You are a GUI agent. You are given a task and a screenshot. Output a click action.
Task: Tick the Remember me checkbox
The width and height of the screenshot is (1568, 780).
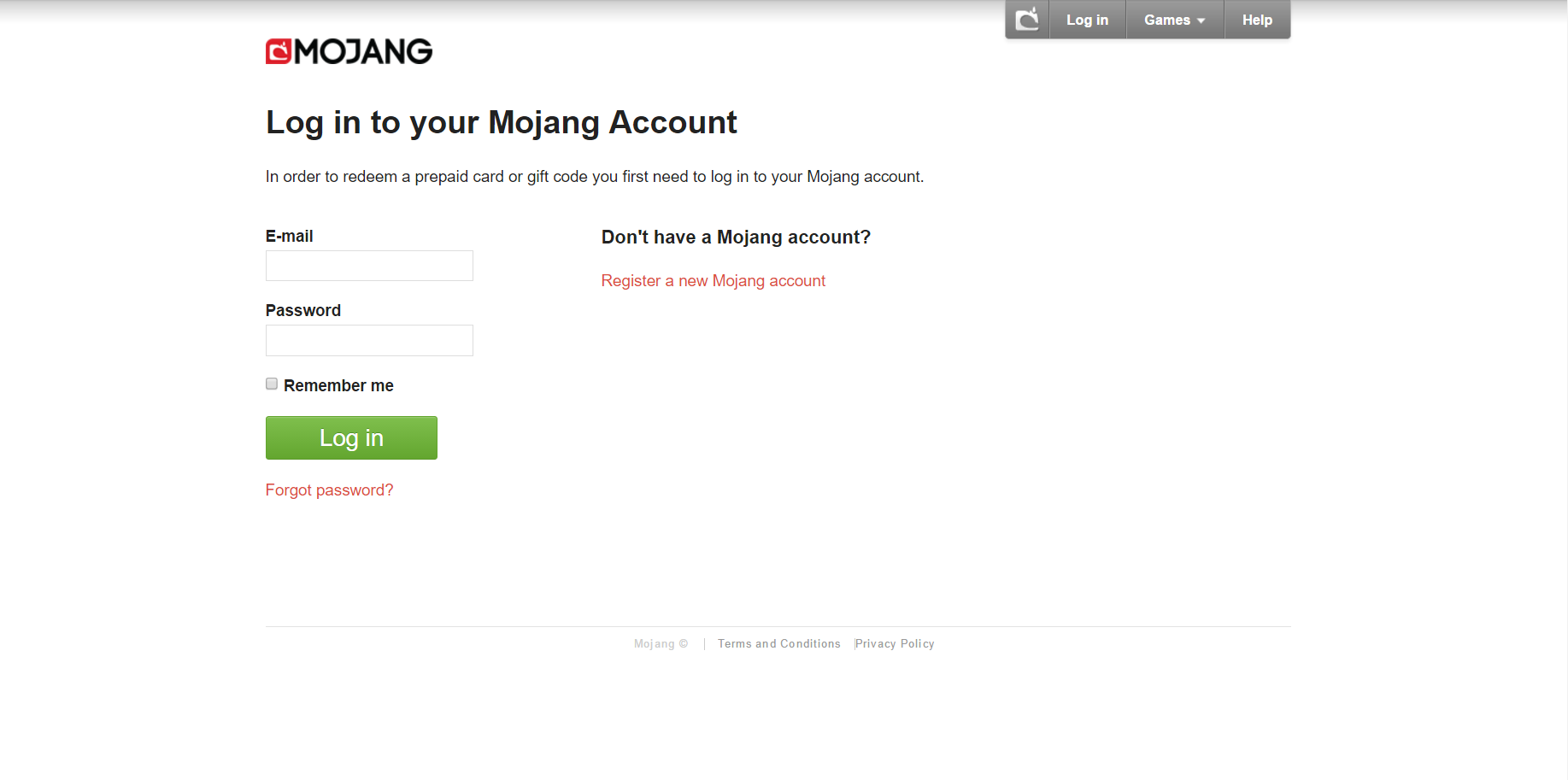tap(272, 384)
